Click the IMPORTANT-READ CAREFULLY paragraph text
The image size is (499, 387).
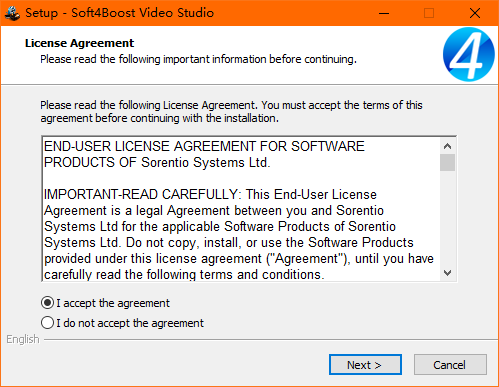pos(239,234)
